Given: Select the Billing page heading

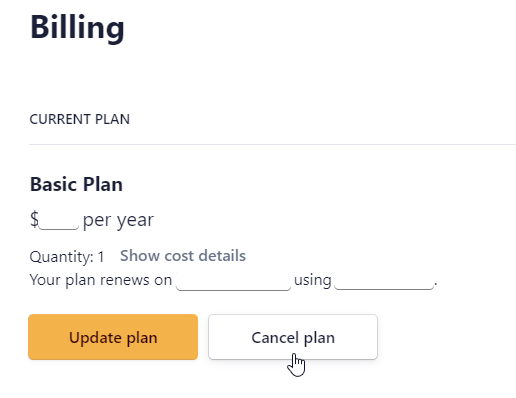Looking at the screenshot, I should point(77,28).
